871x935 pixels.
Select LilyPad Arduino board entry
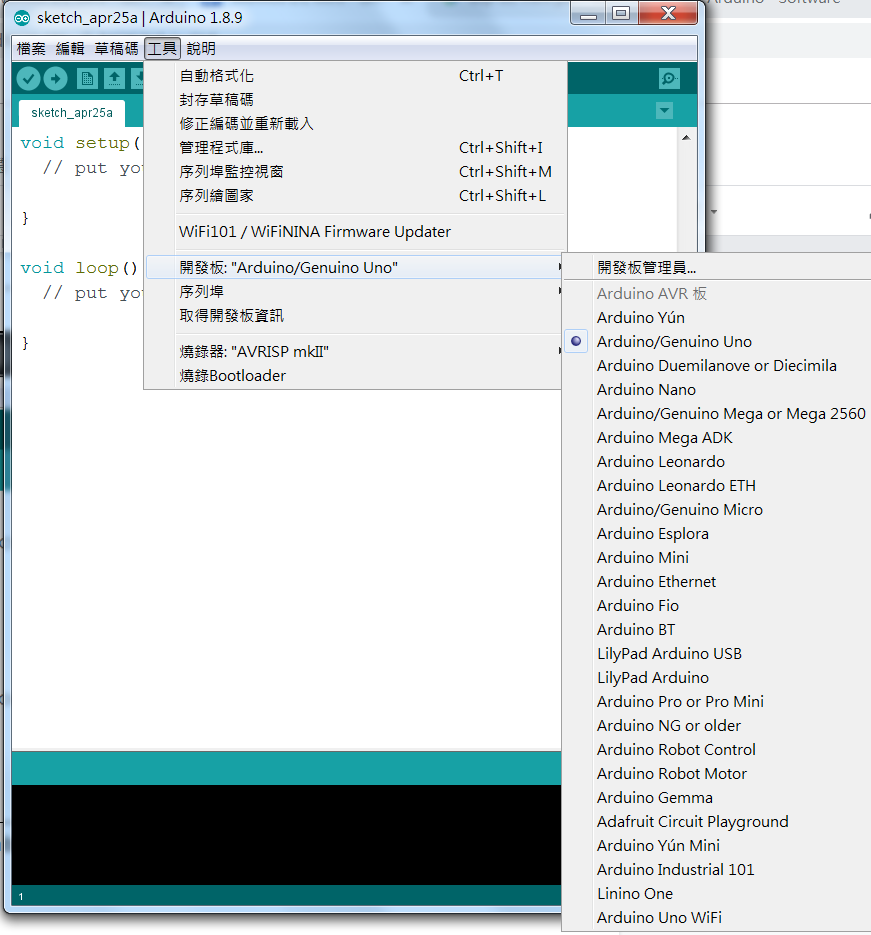[717, 677]
